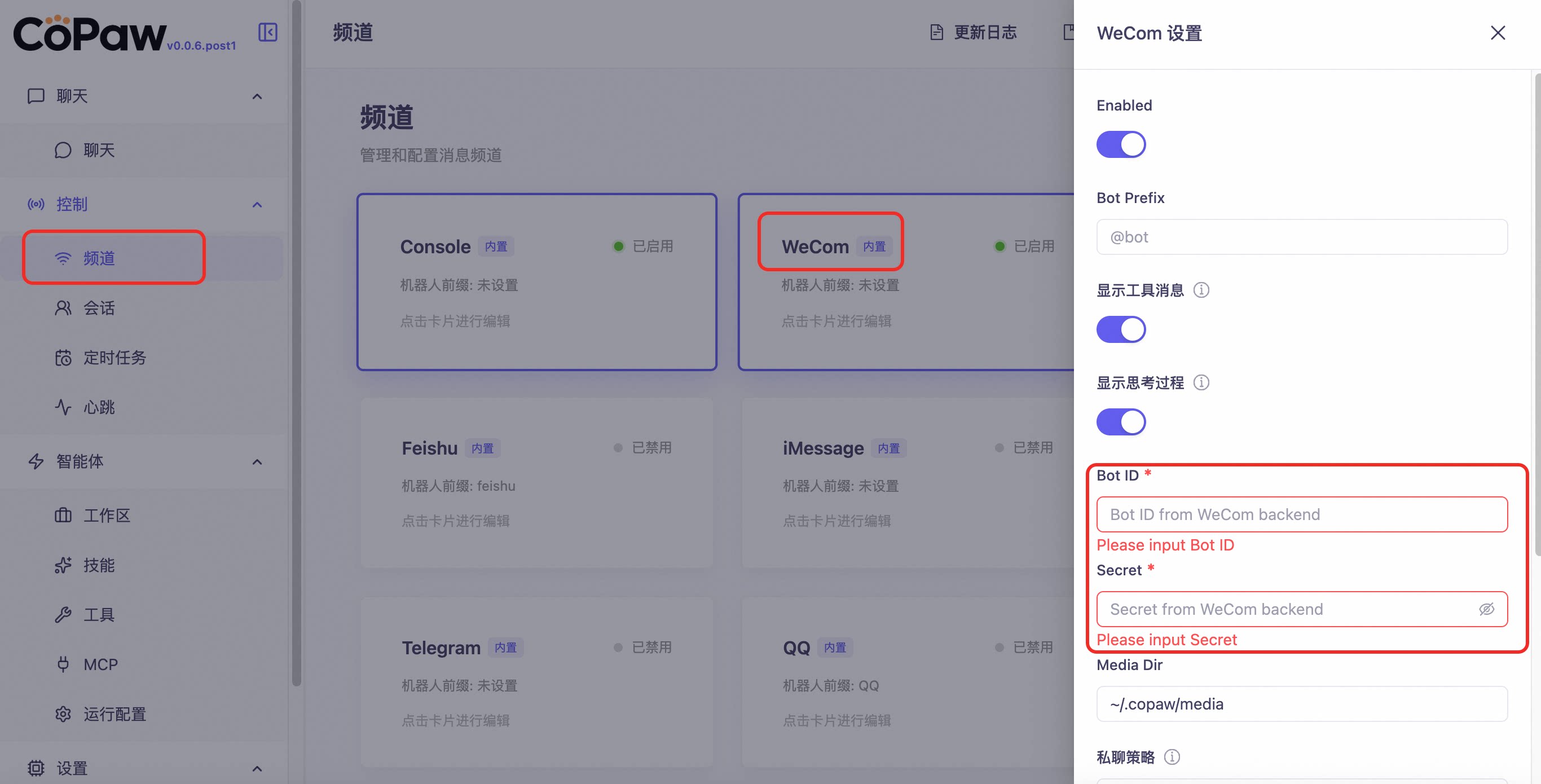Image resolution: width=1541 pixels, height=784 pixels.
Task: Collapse the 聊天 sidebar group
Action: (257, 96)
